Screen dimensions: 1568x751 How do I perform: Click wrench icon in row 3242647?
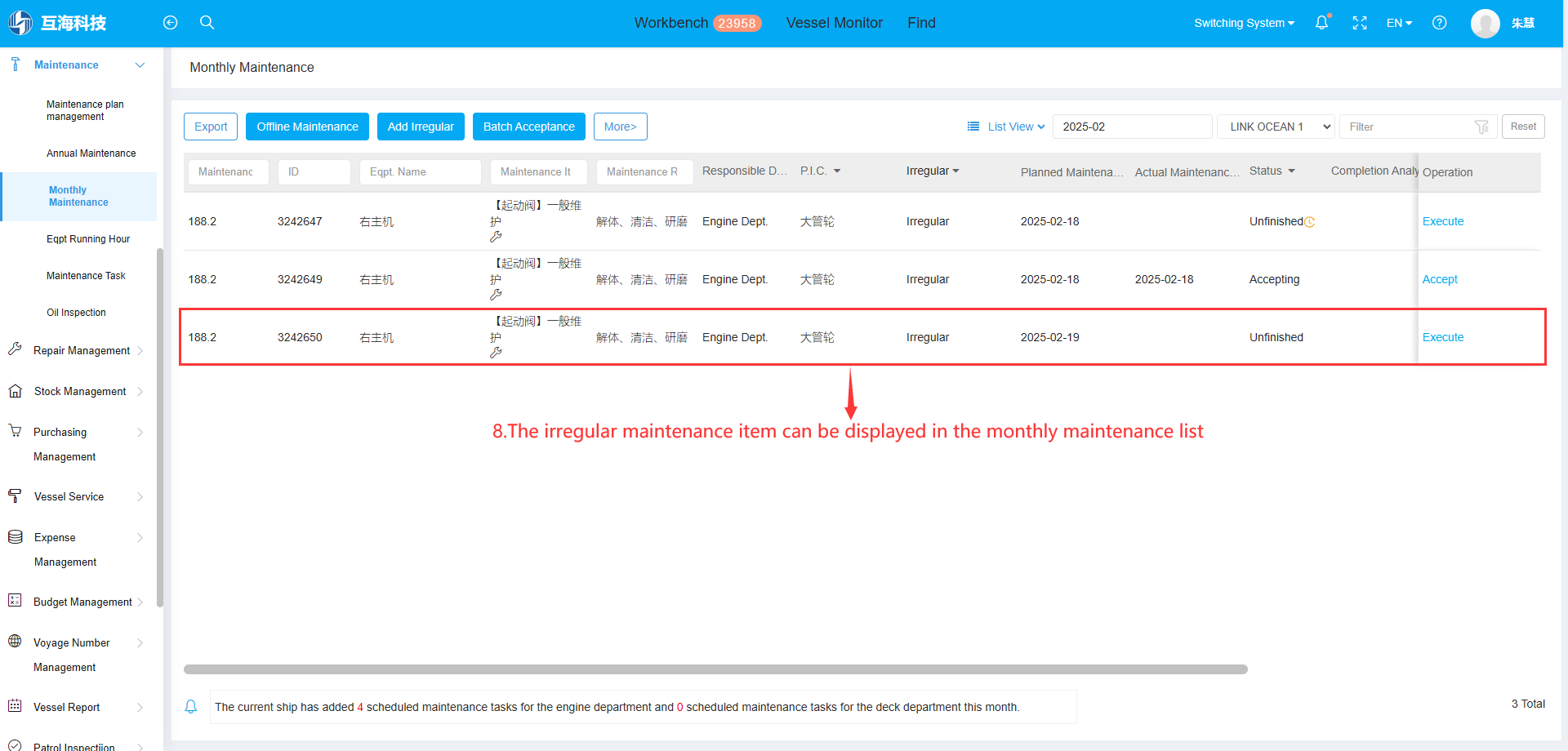pyautogui.click(x=496, y=237)
